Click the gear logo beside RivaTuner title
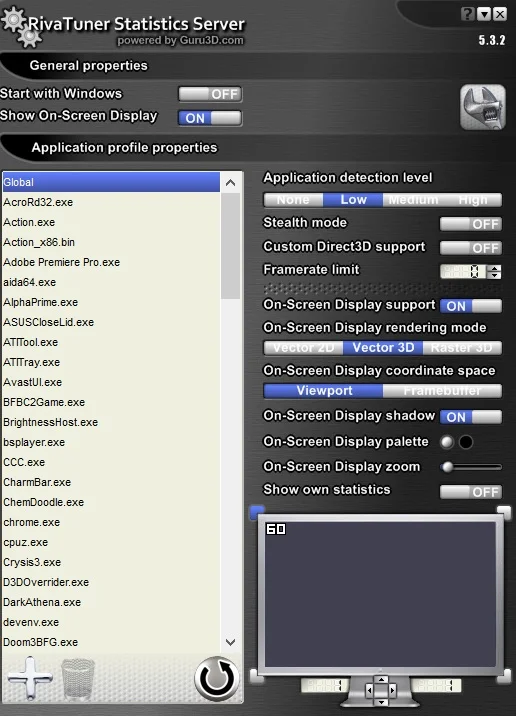 point(19,26)
